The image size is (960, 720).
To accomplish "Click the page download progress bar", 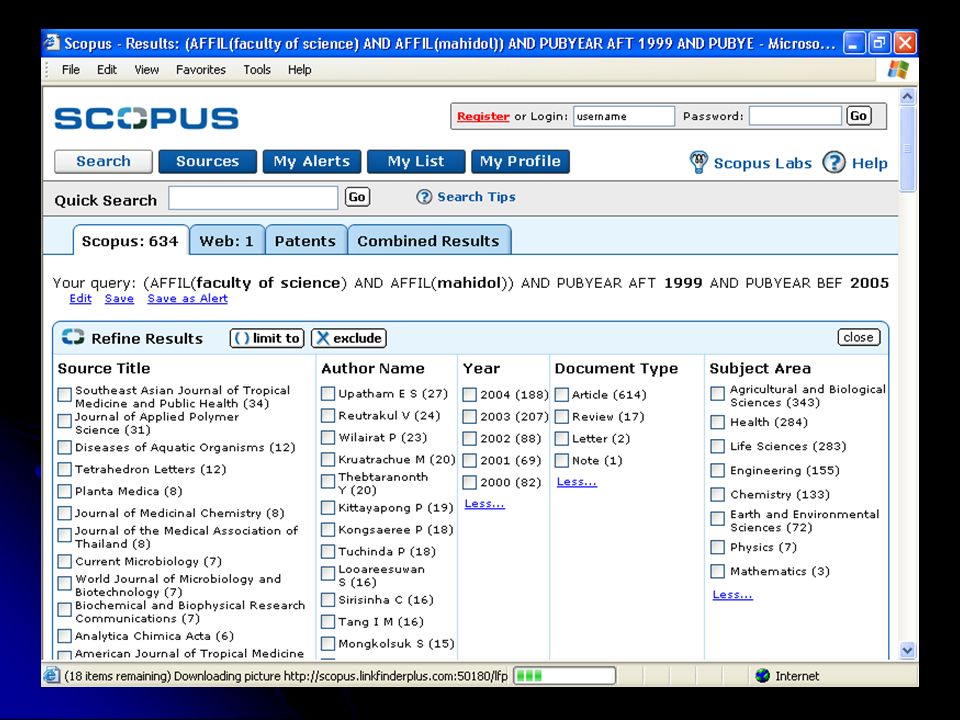I will [564, 676].
